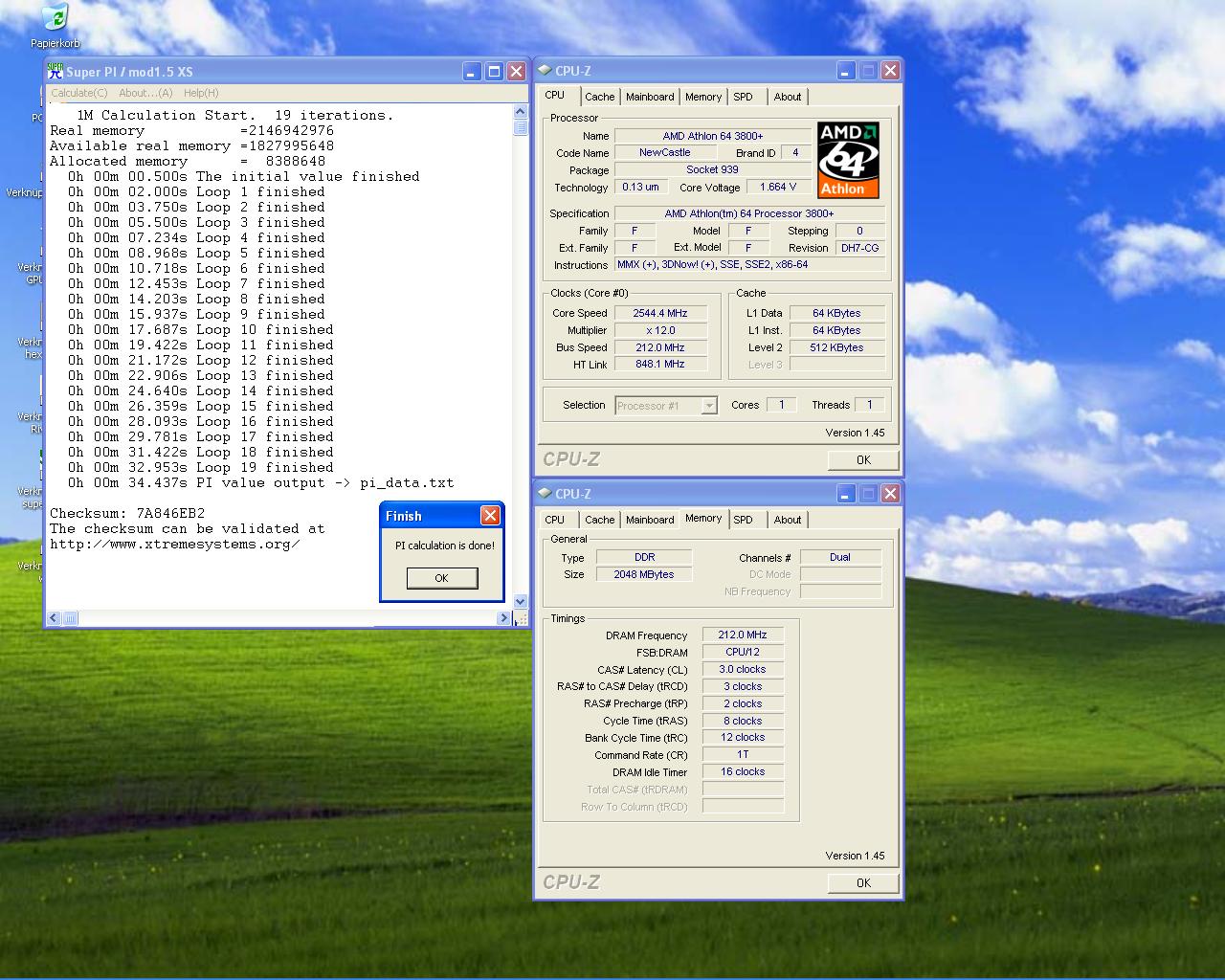Minimize the upper CPU-Z window
Viewport: 1225px width, 980px height.
(x=846, y=70)
